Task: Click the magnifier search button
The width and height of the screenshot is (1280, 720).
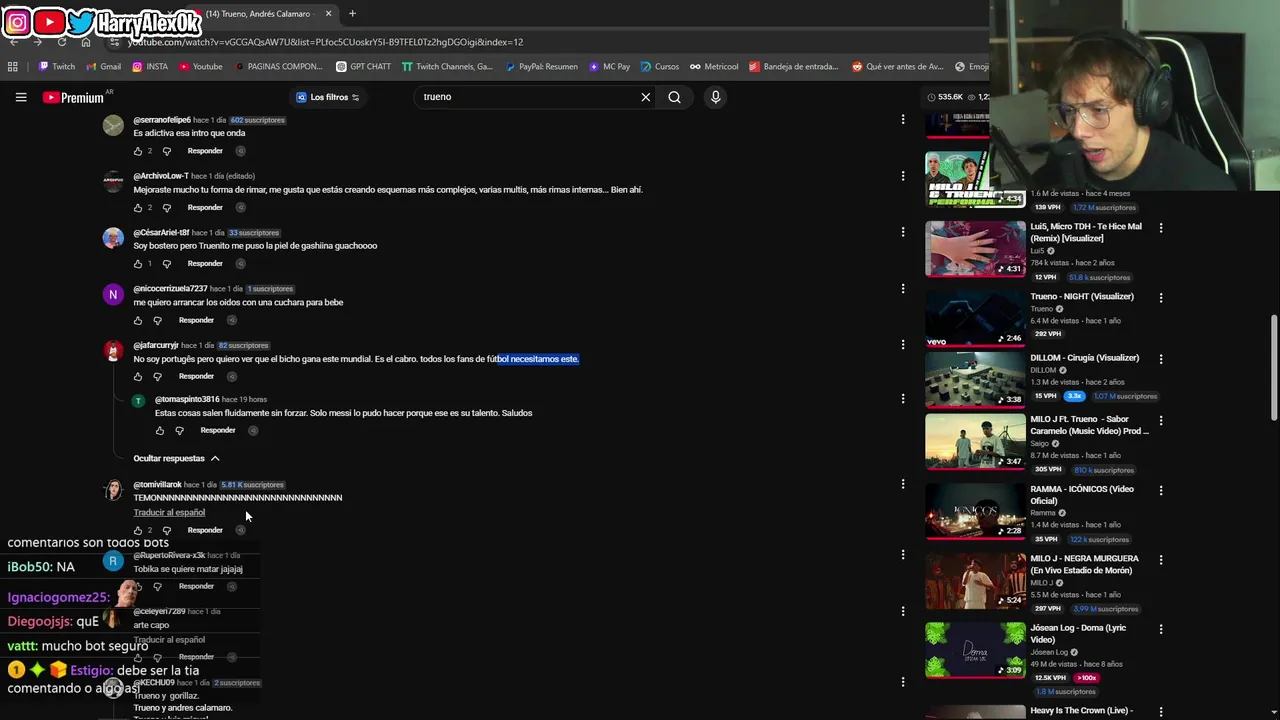Action: [675, 97]
